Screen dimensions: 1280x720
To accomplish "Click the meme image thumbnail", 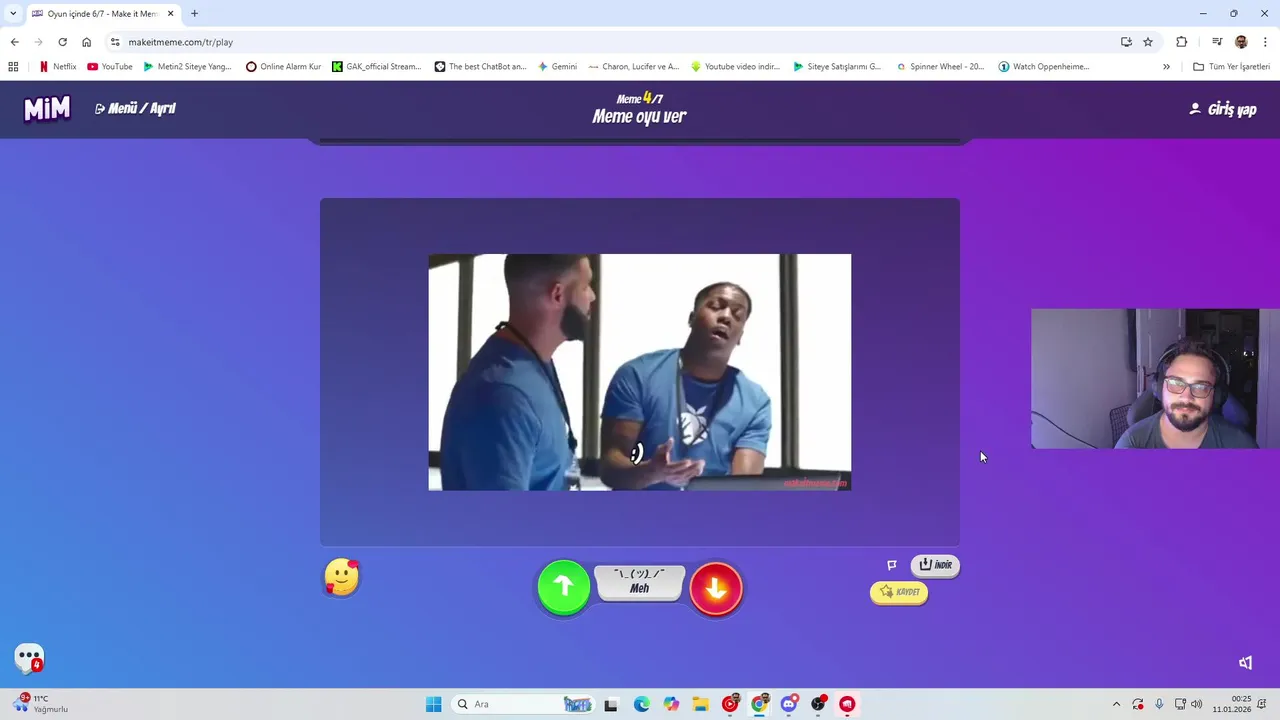I will [640, 372].
